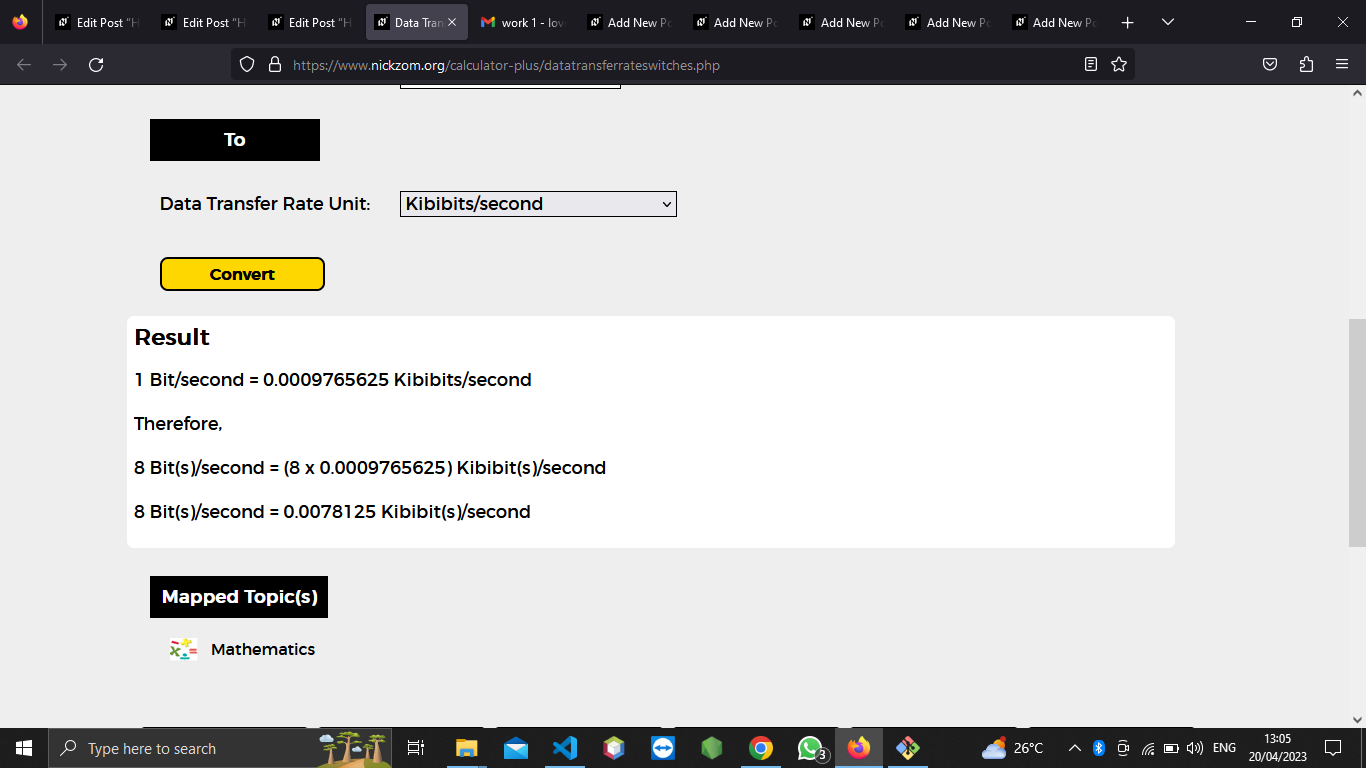List all tabs with the chevron
1366x768 pixels.
coord(1168,22)
